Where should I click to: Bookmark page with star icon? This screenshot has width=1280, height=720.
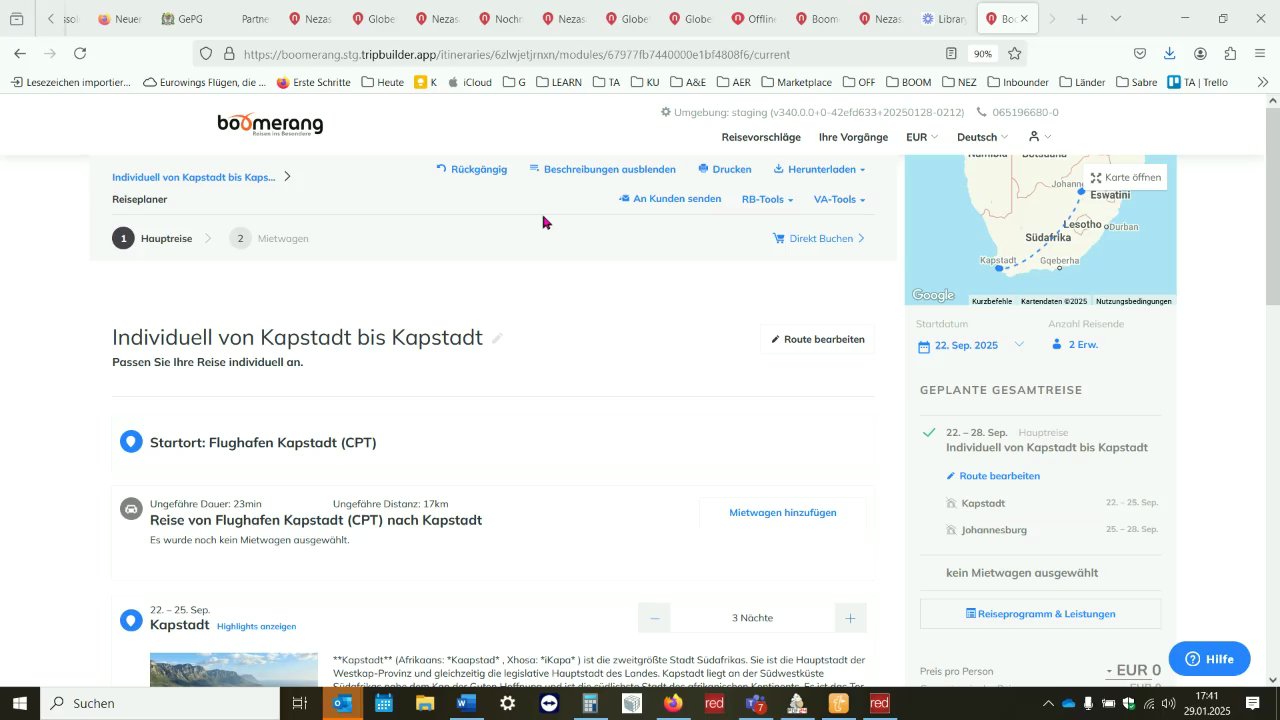pos(1015,54)
